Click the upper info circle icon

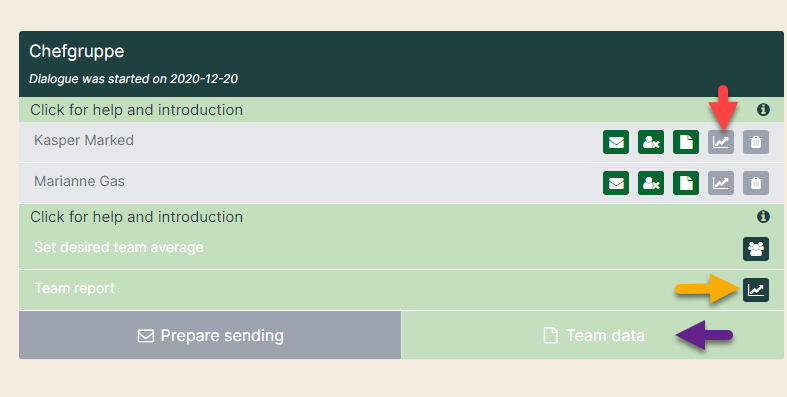pyautogui.click(x=763, y=109)
